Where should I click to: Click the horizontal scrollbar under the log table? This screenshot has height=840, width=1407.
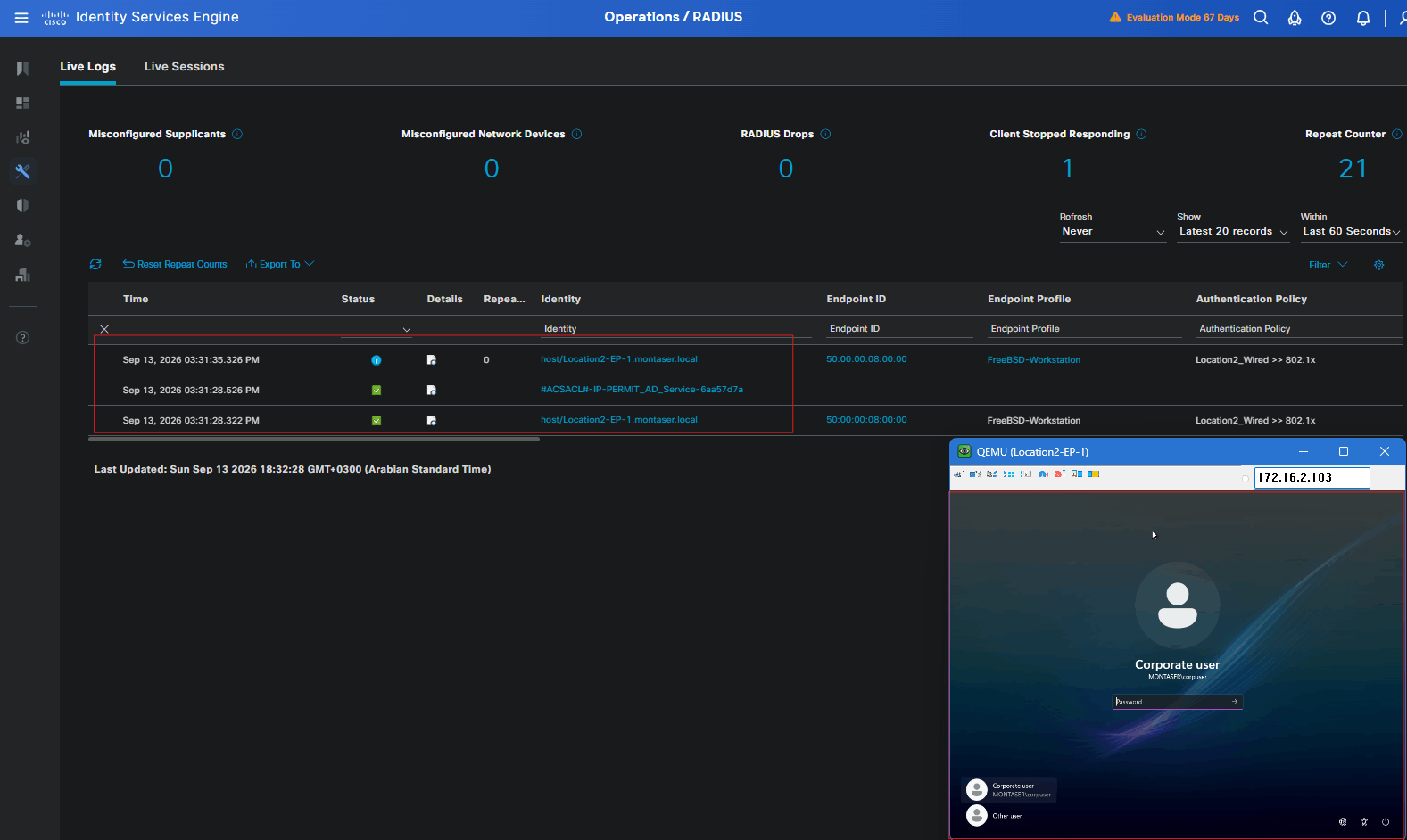314,440
